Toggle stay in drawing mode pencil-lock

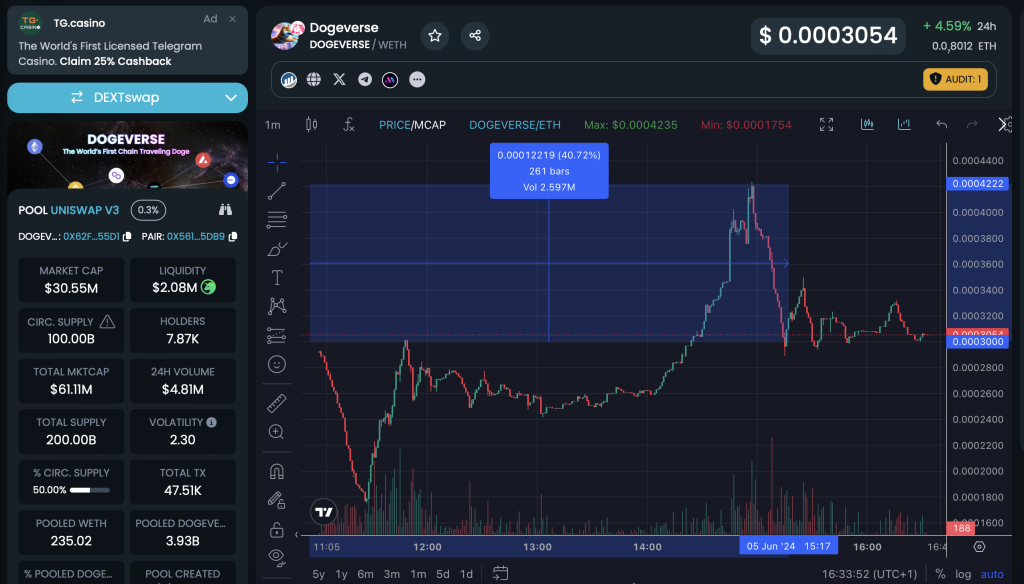277,500
